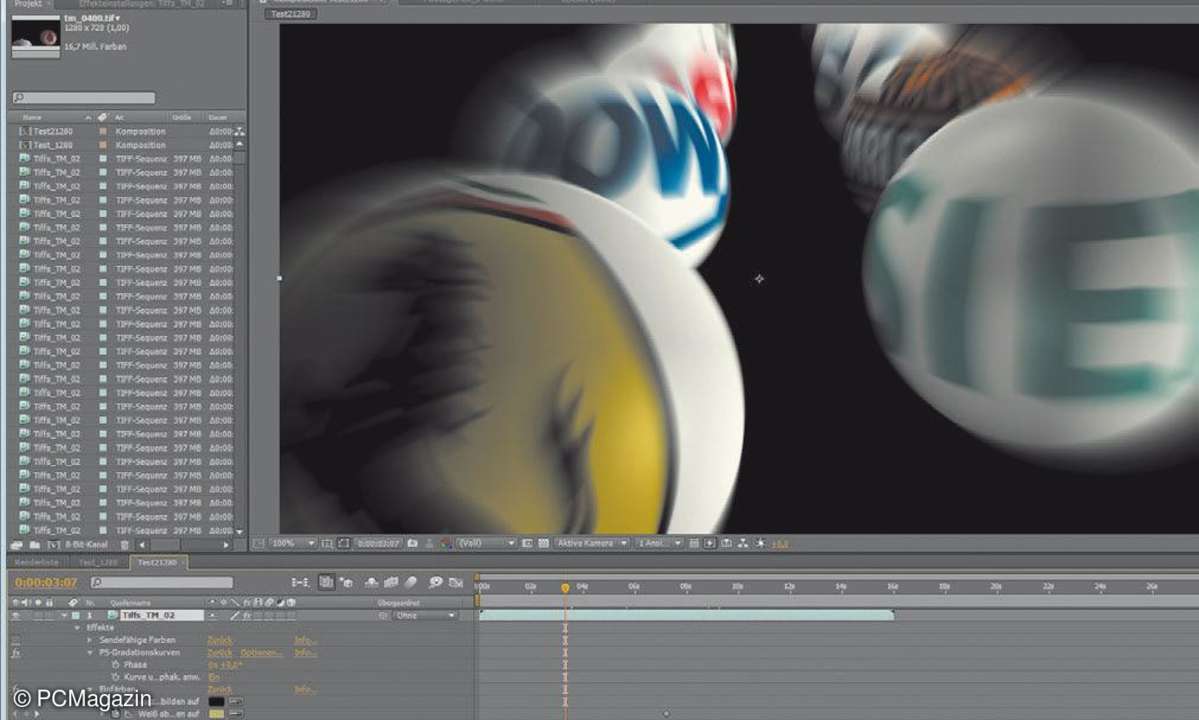
Task: Interpret footage icon in project panel
Action: 16,545
